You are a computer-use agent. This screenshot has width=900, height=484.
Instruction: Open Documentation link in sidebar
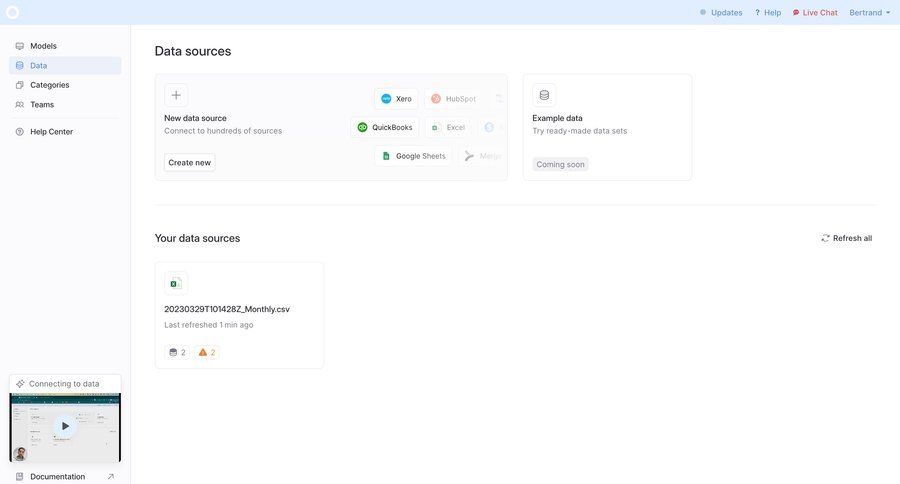[x=65, y=477]
